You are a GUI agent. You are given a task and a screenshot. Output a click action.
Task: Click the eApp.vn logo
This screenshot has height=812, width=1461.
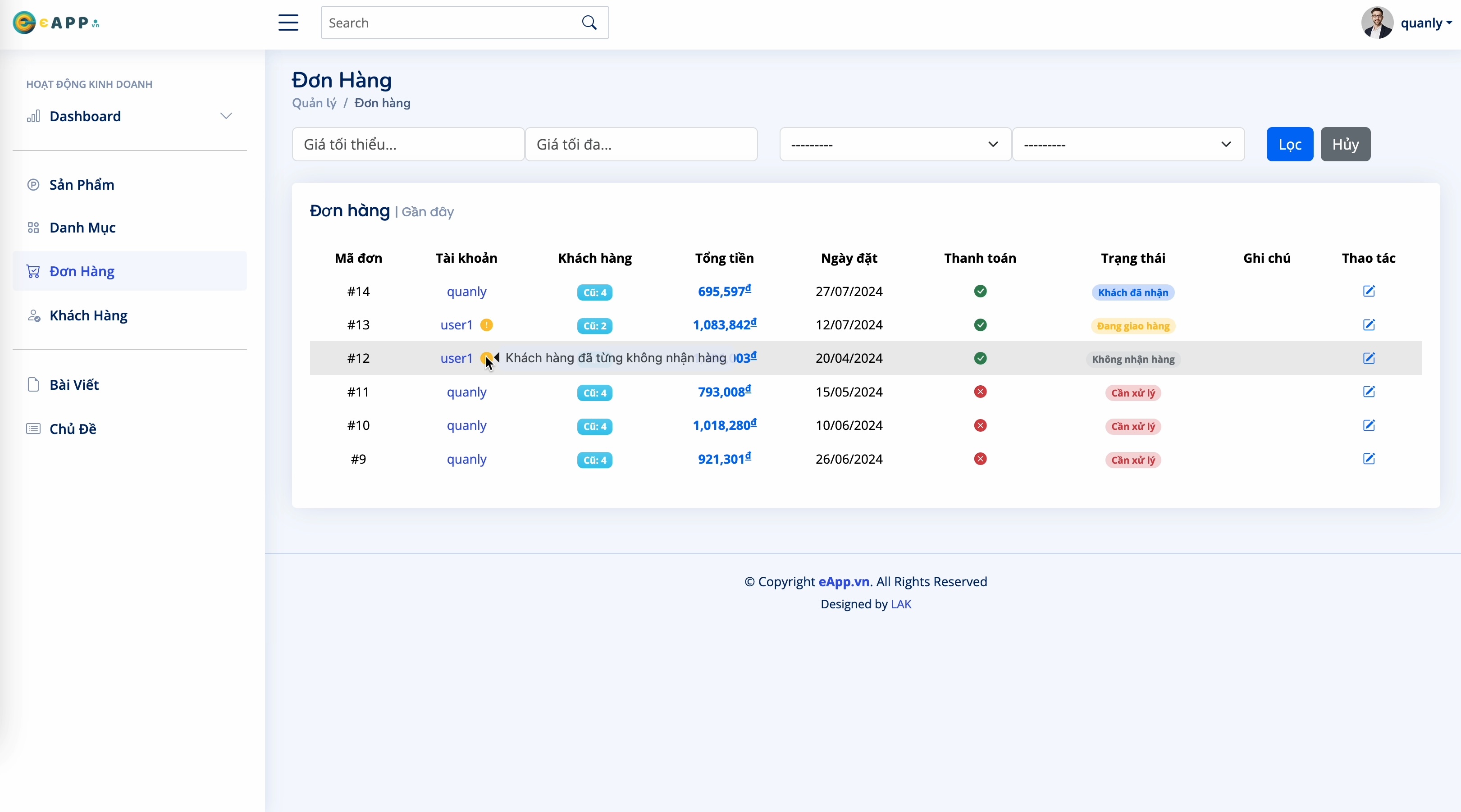pos(55,23)
